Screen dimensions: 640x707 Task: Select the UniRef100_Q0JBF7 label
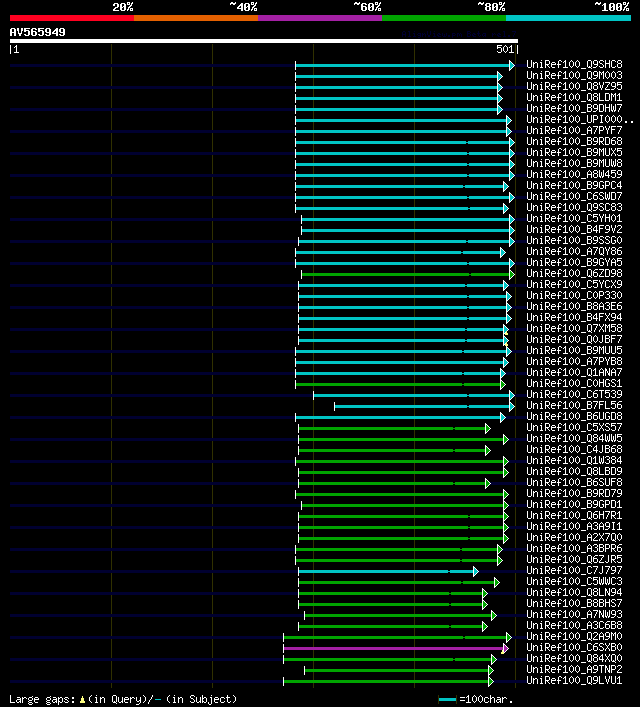574,340
